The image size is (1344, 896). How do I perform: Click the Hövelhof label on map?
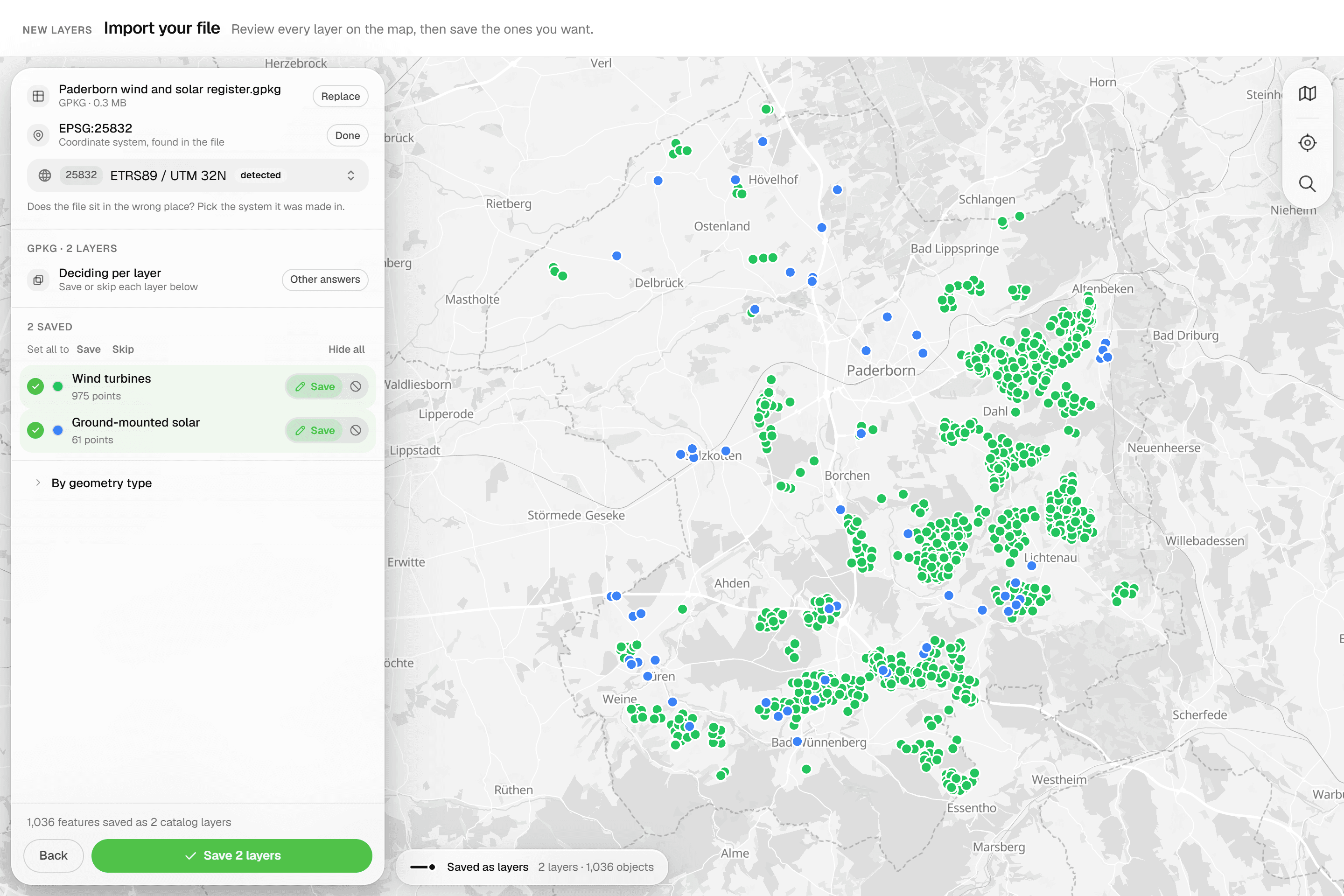point(773,179)
